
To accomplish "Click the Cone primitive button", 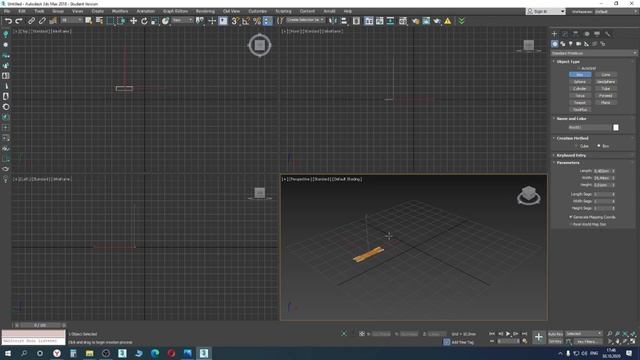I will coord(606,75).
